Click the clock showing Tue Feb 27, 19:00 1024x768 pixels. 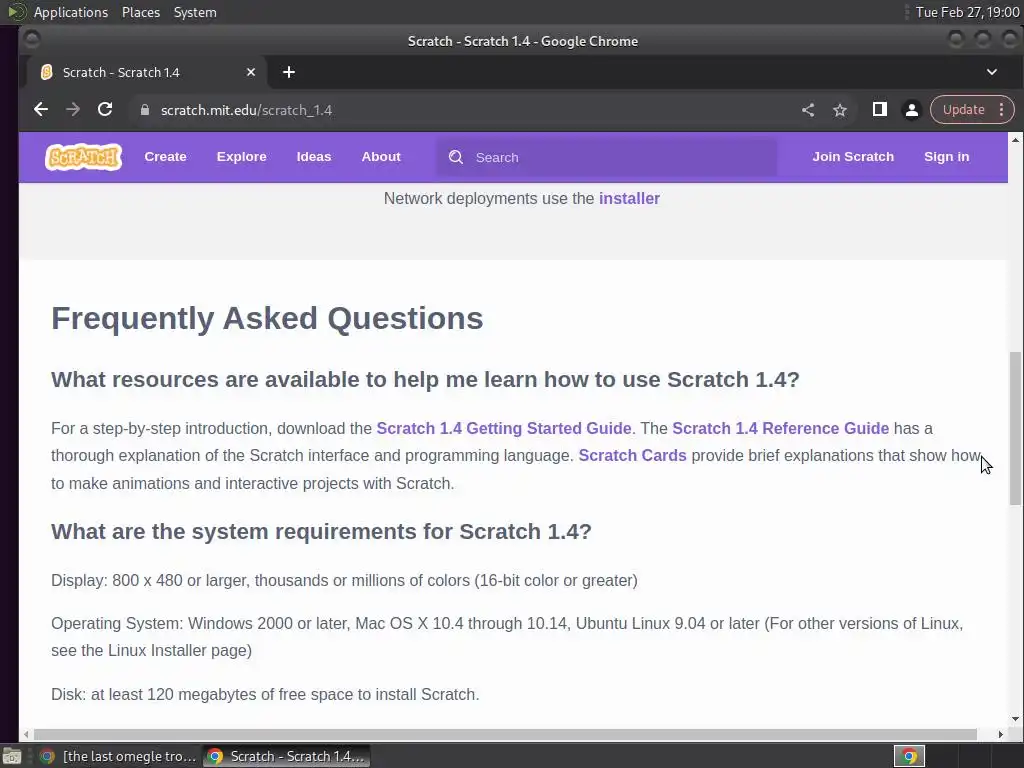click(x=967, y=12)
